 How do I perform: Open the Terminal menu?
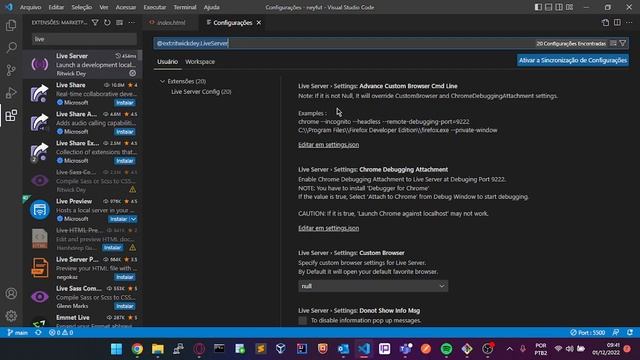coord(185,7)
